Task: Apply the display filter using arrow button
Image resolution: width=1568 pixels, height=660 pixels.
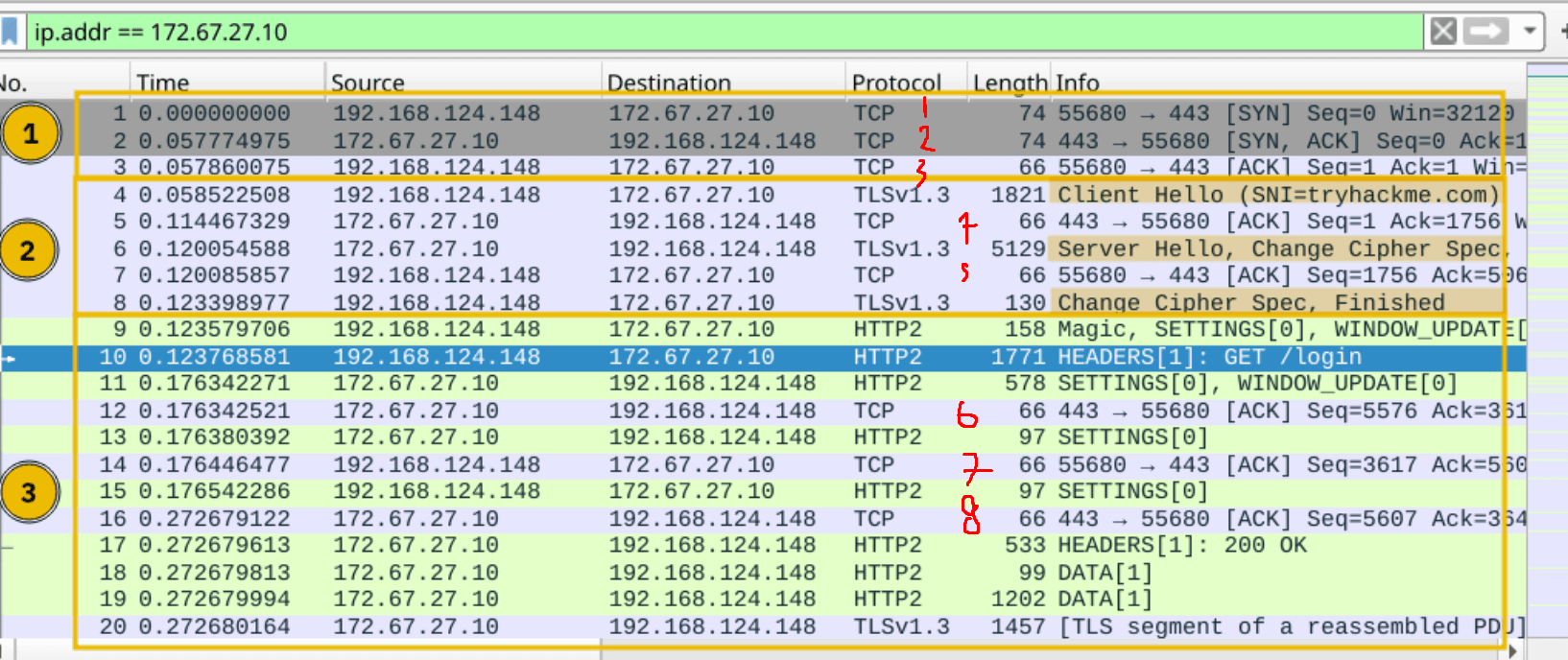Action: (1486, 32)
